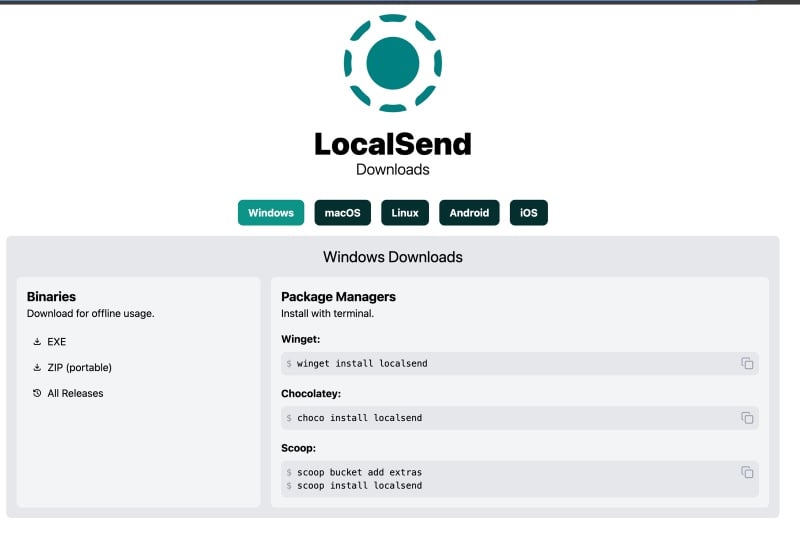Click the 'scoop install localsend' line

pos(359,486)
